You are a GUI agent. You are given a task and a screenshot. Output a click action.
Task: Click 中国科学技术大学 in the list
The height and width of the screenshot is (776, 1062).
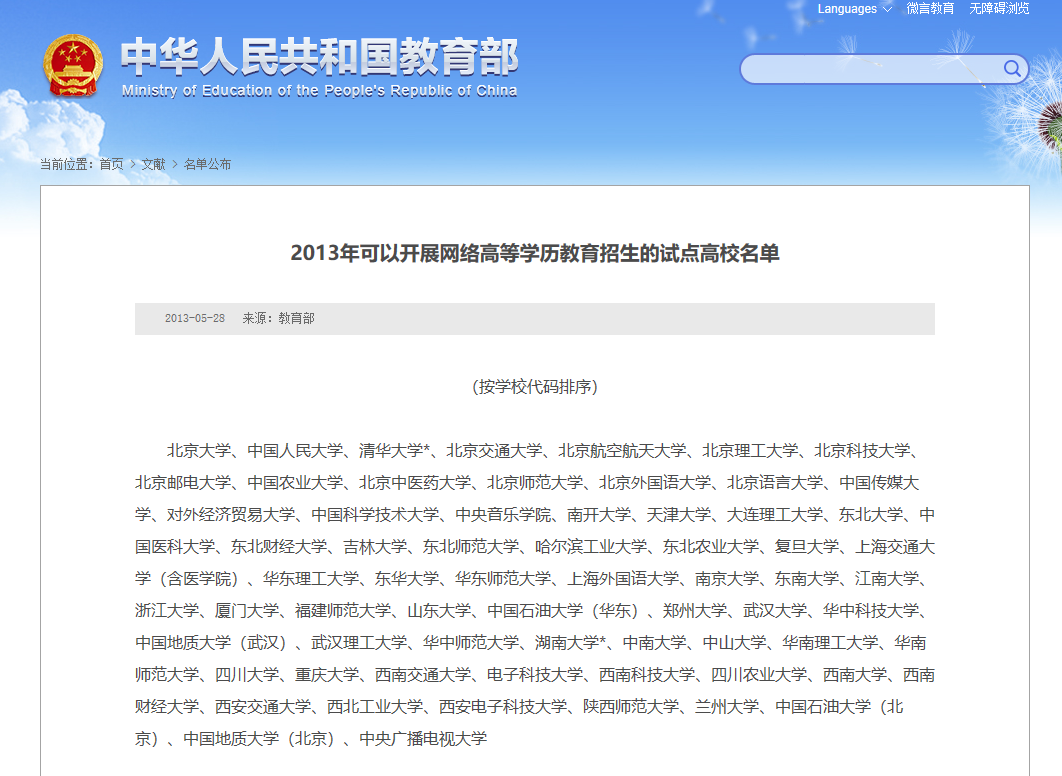click(375, 515)
